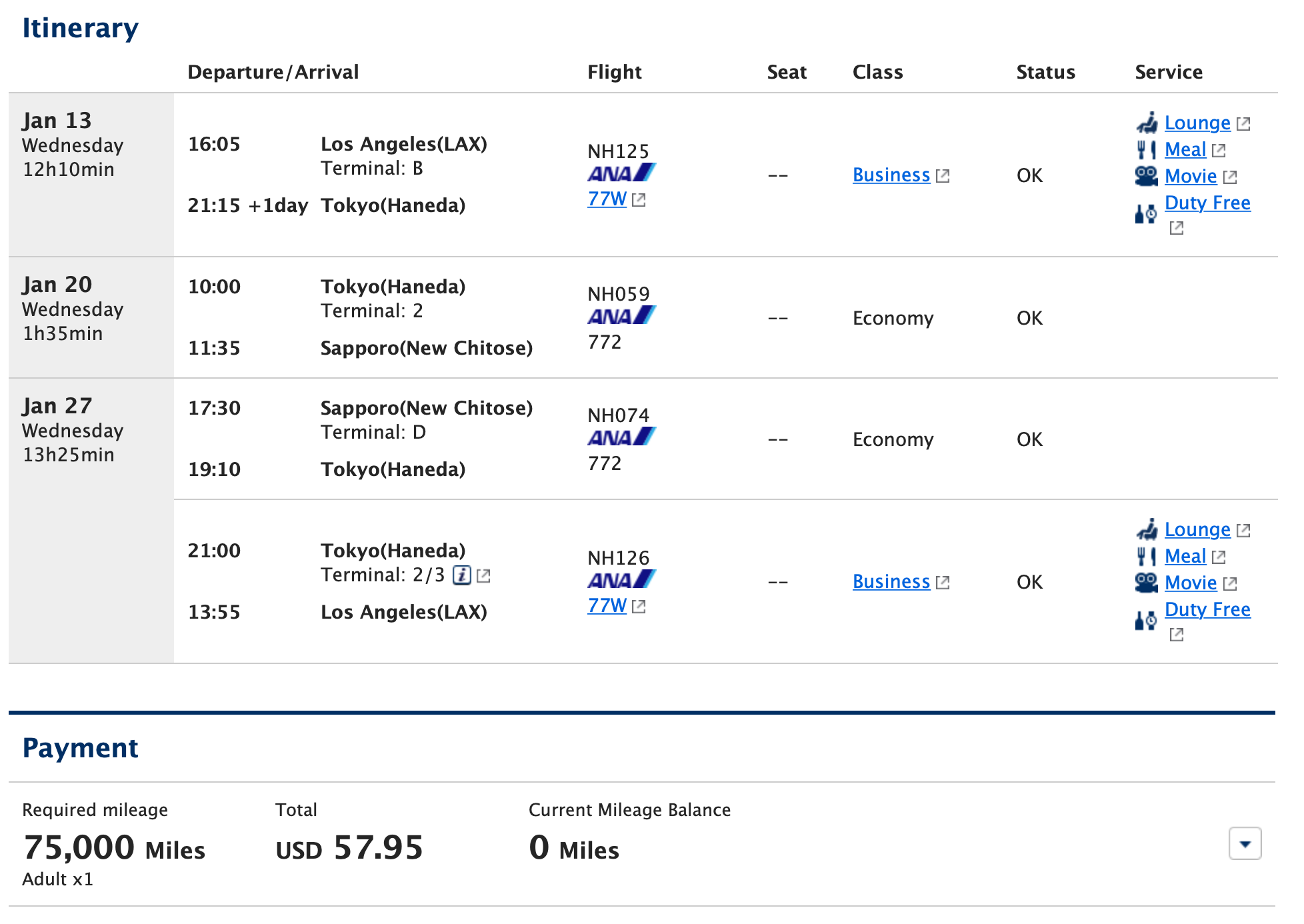Open the Business class details for NH126
Screen dimensions: 1304x924
click(891, 581)
